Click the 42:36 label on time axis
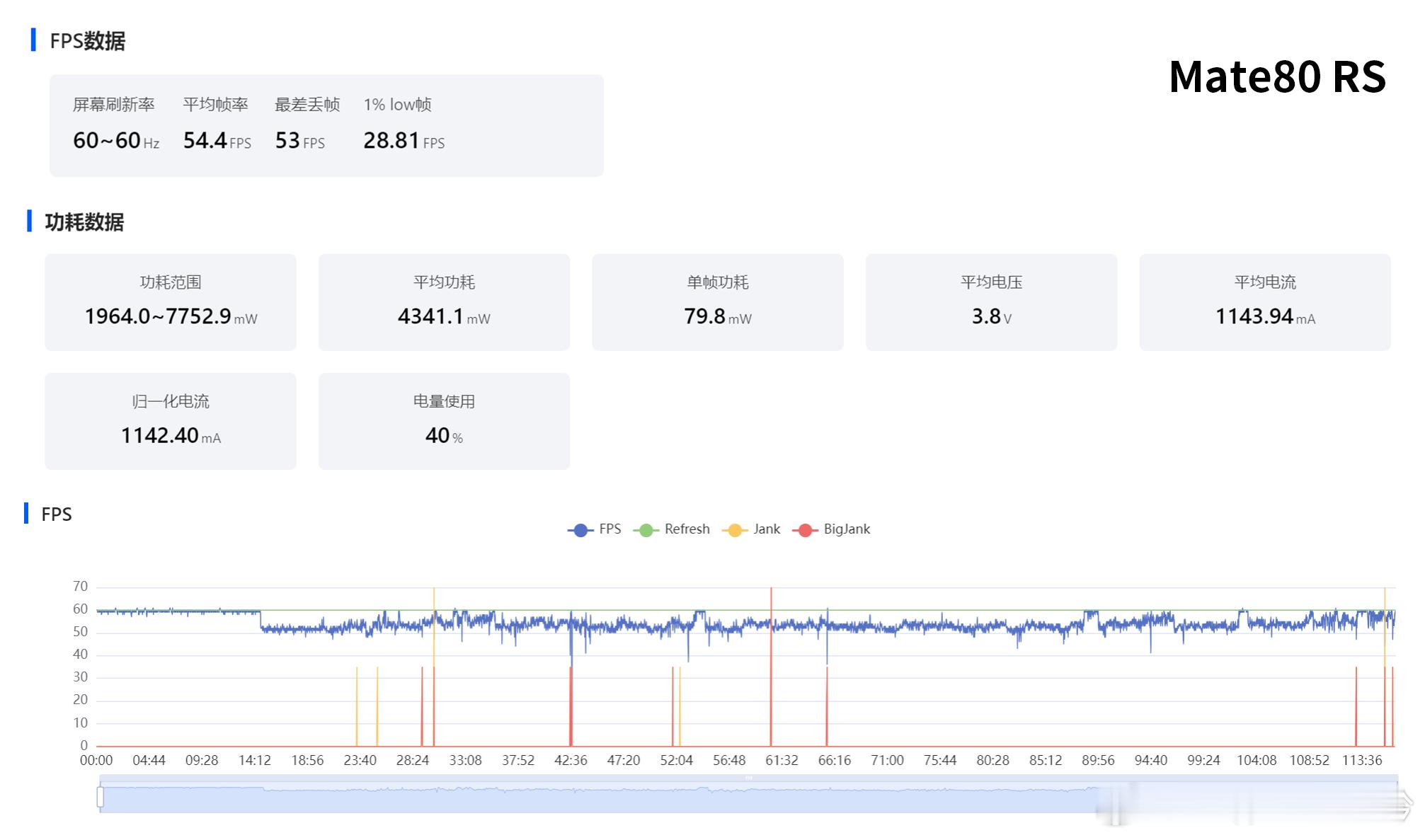Screen dimensions: 1425x840 (571, 761)
